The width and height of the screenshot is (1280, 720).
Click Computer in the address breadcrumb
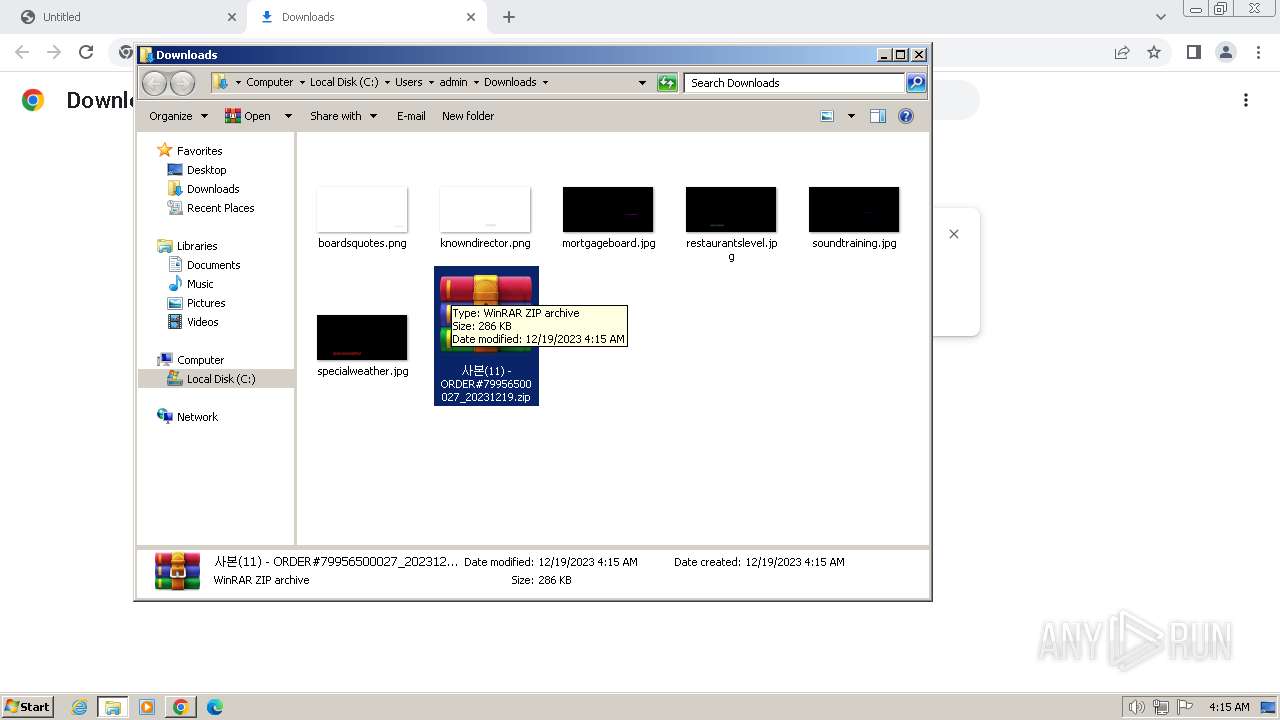270,83
